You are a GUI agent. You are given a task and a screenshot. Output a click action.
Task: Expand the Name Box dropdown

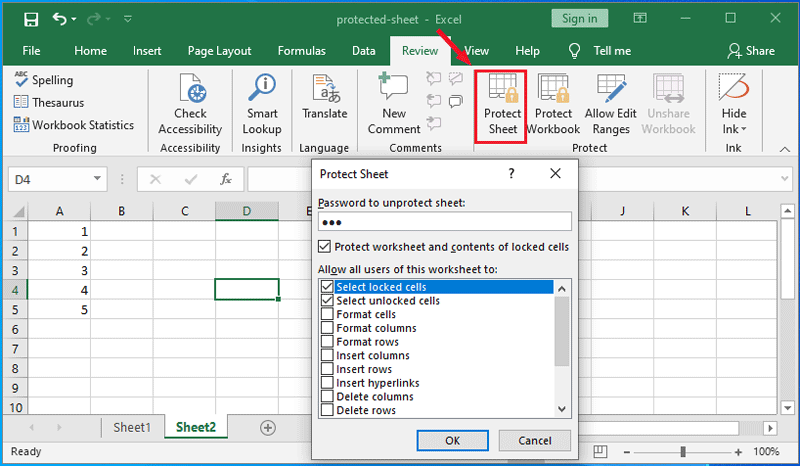click(97, 179)
